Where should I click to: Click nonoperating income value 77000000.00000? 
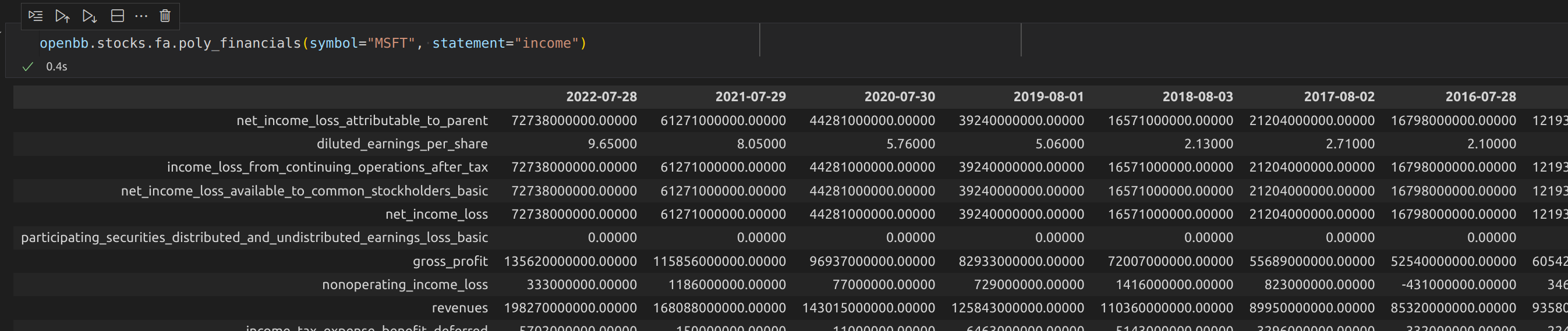tap(884, 285)
